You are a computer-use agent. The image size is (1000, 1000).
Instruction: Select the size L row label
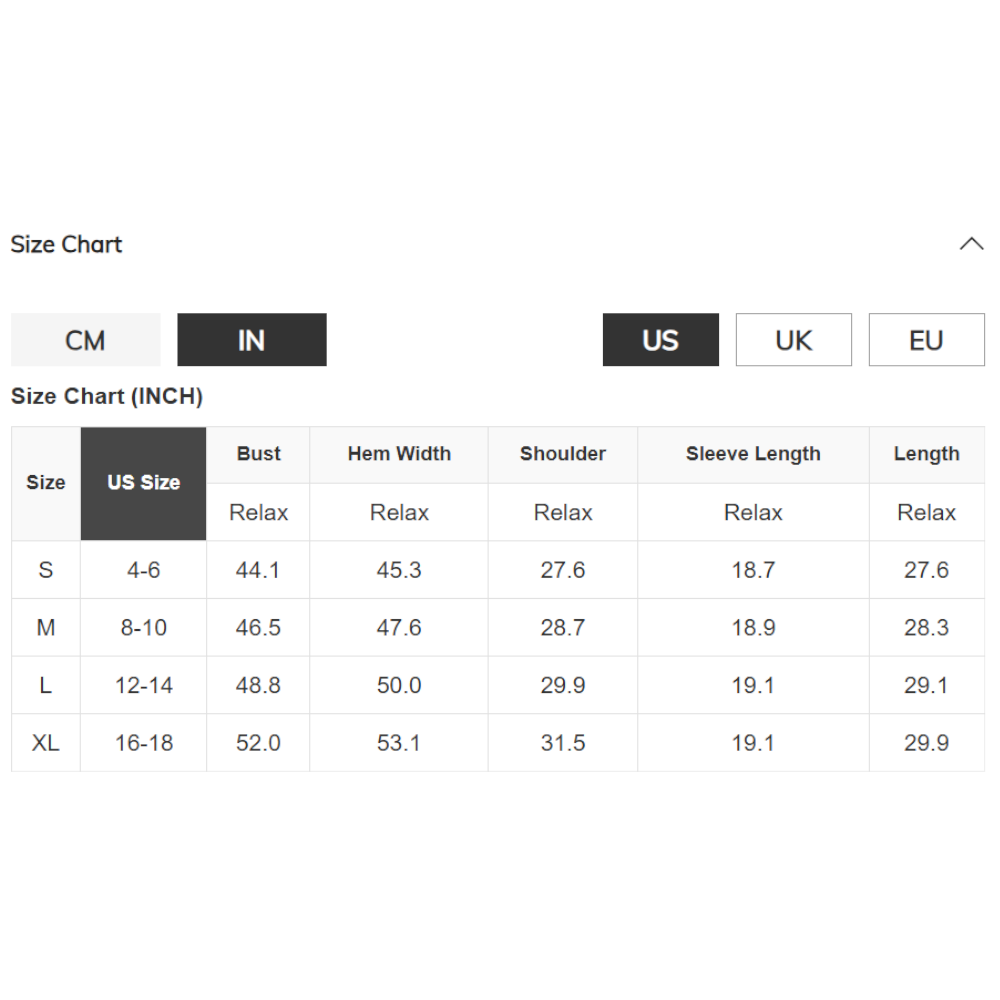(x=46, y=686)
